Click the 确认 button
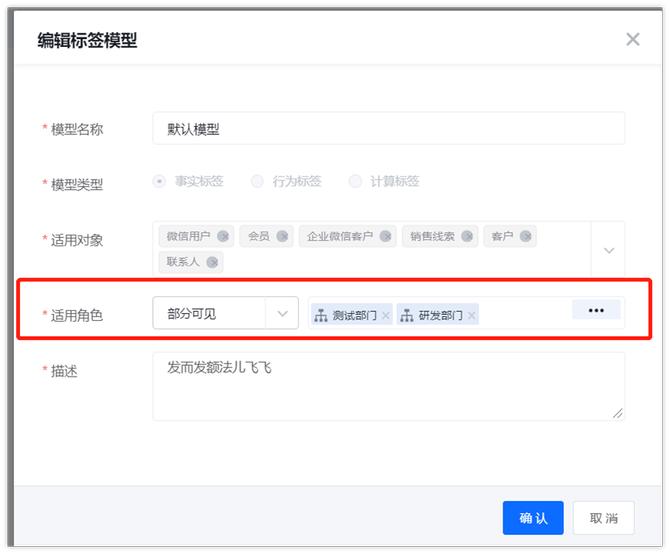 [533, 518]
